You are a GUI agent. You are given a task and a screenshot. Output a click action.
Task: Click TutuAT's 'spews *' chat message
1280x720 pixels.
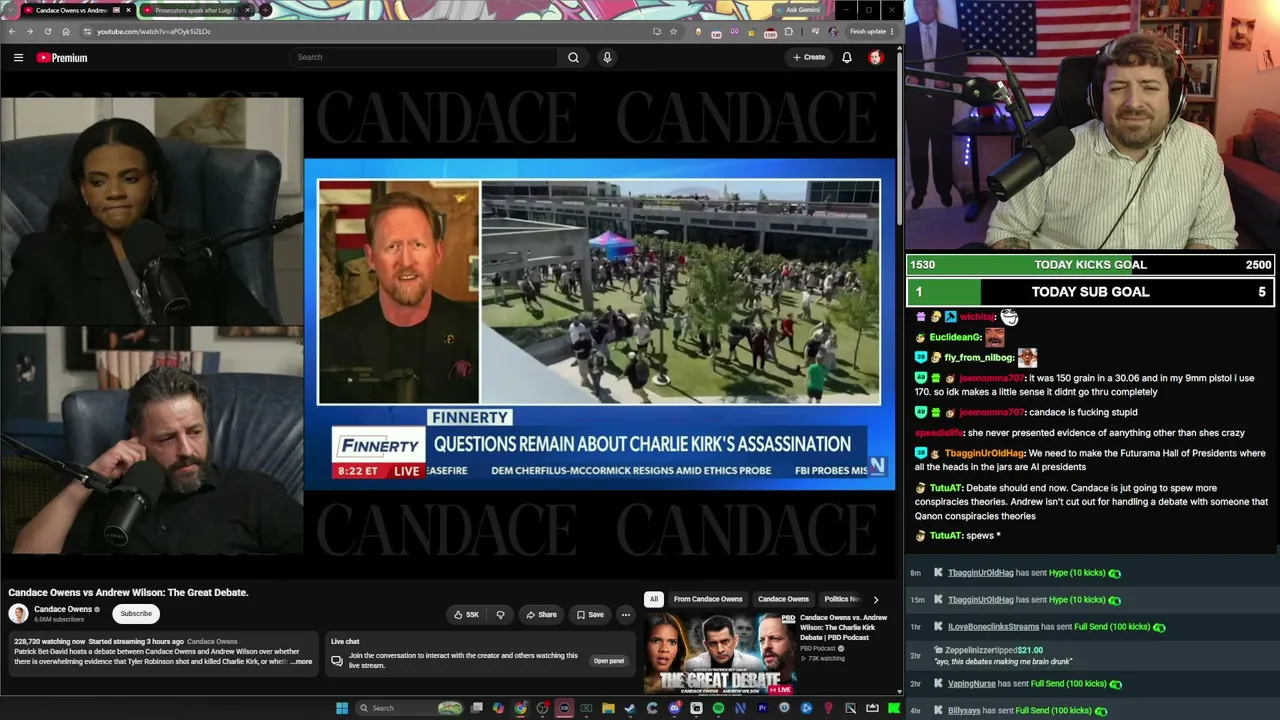(984, 536)
